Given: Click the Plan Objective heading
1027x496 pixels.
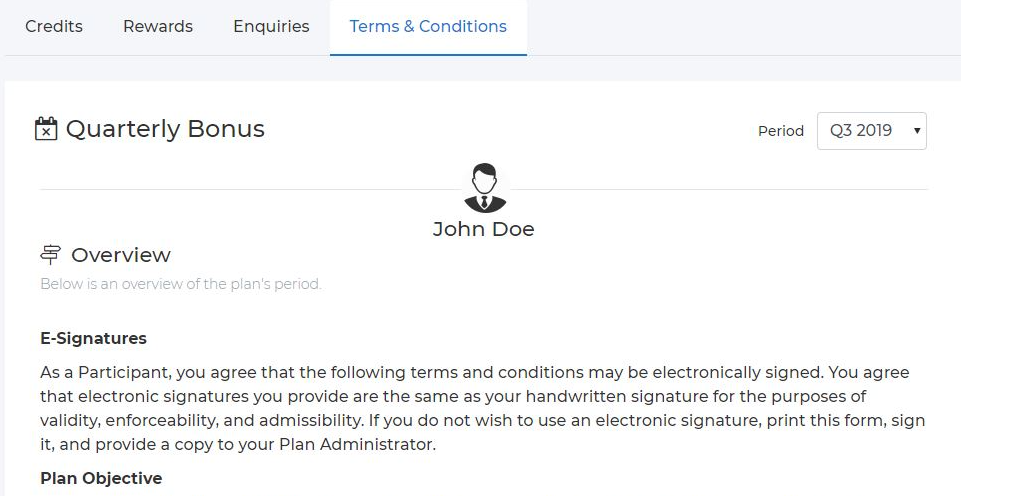Looking at the screenshot, I should tap(101, 478).
